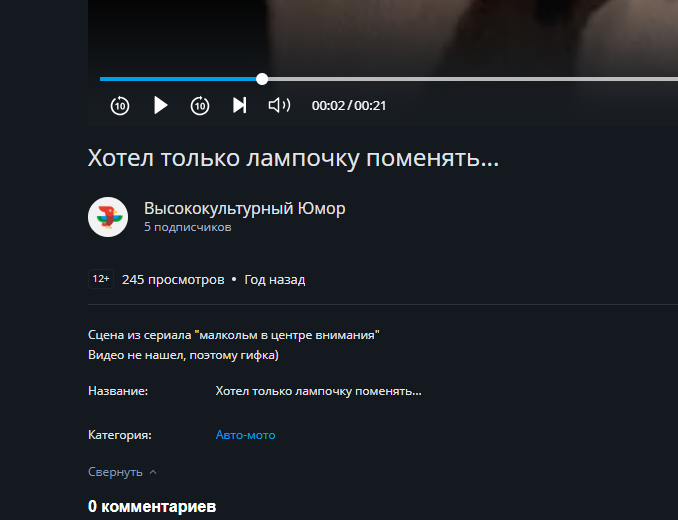The width and height of the screenshot is (678, 520).
Task: Click the chevron next to Свернуть
Action: coord(153,472)
